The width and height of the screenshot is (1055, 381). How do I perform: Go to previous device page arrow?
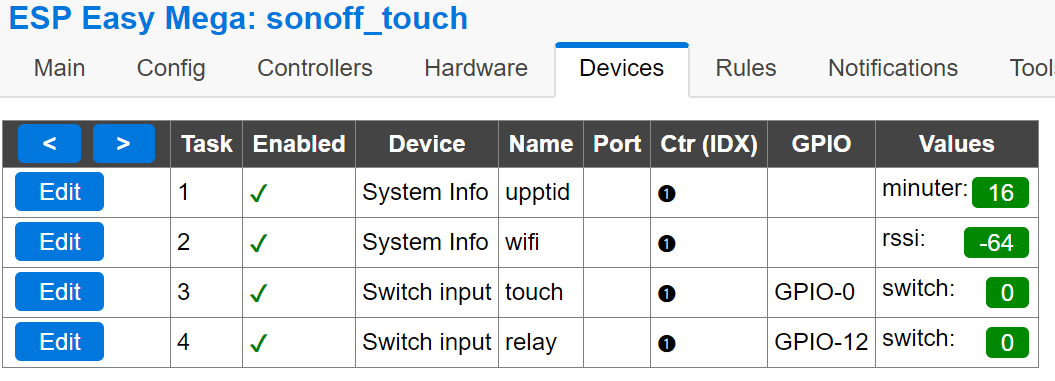click(49, 143)
